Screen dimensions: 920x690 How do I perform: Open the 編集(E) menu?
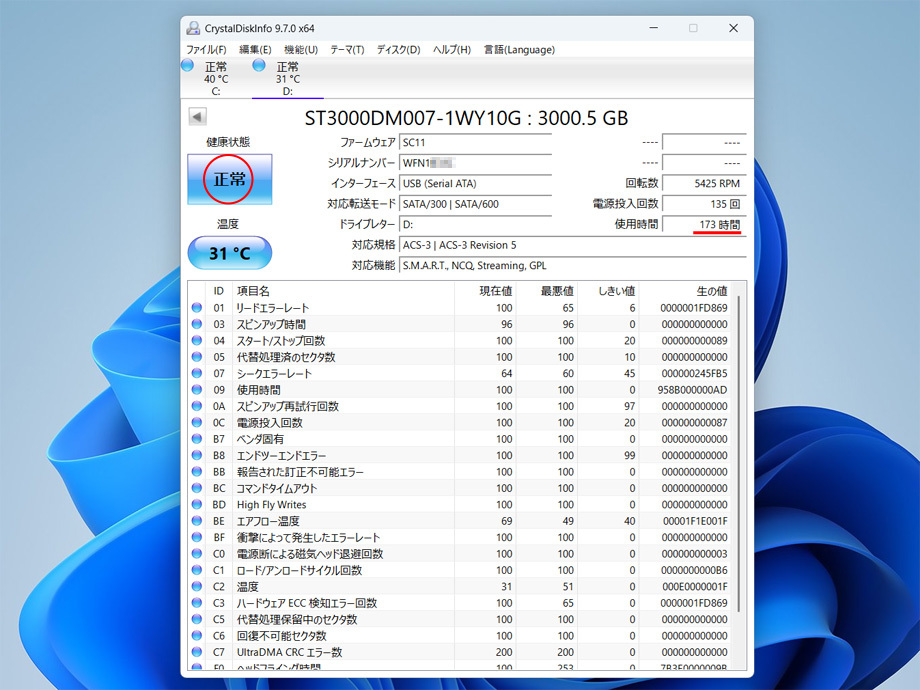tap(255, 50)
